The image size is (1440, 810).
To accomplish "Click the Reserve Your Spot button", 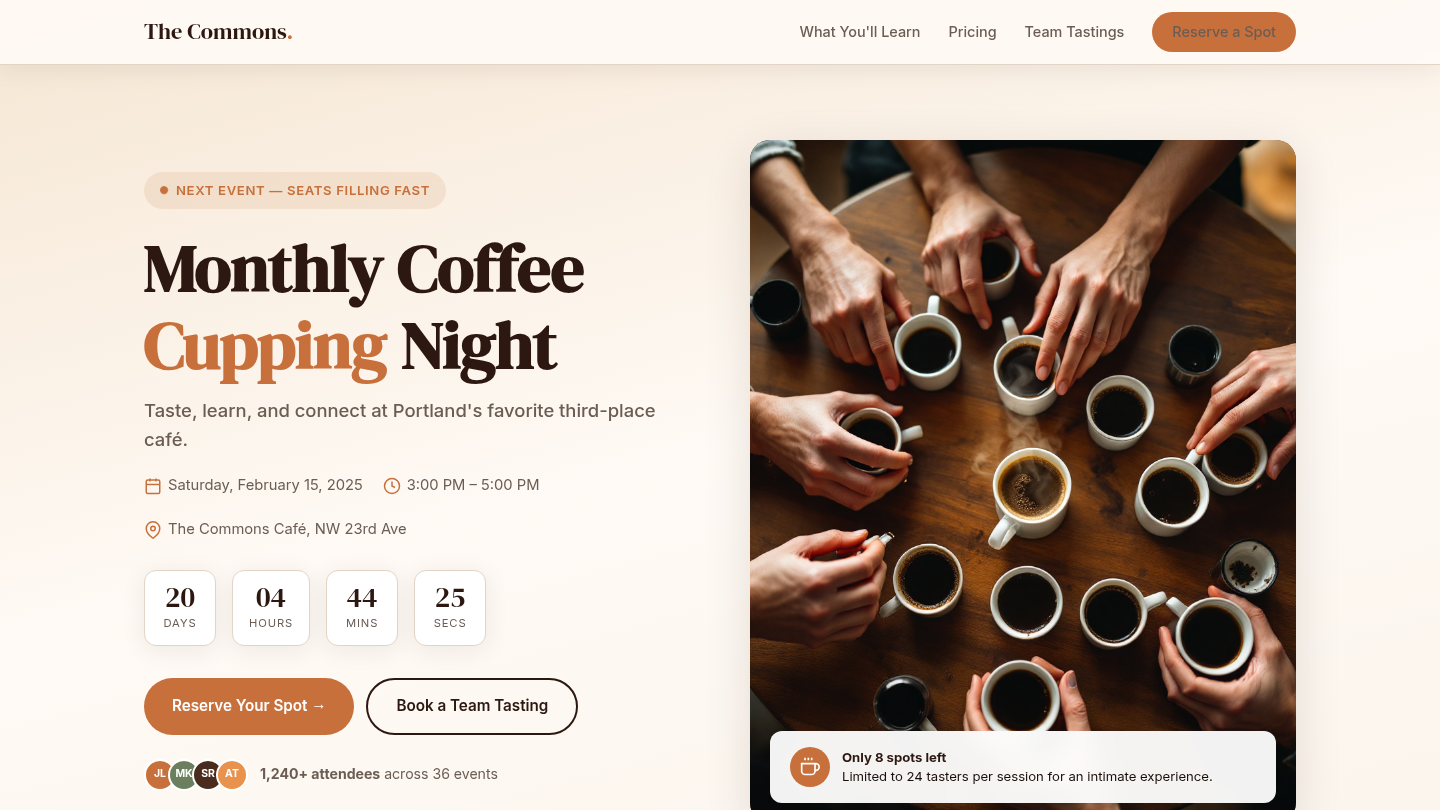I will pyautogui.click(x=249, y=706).
